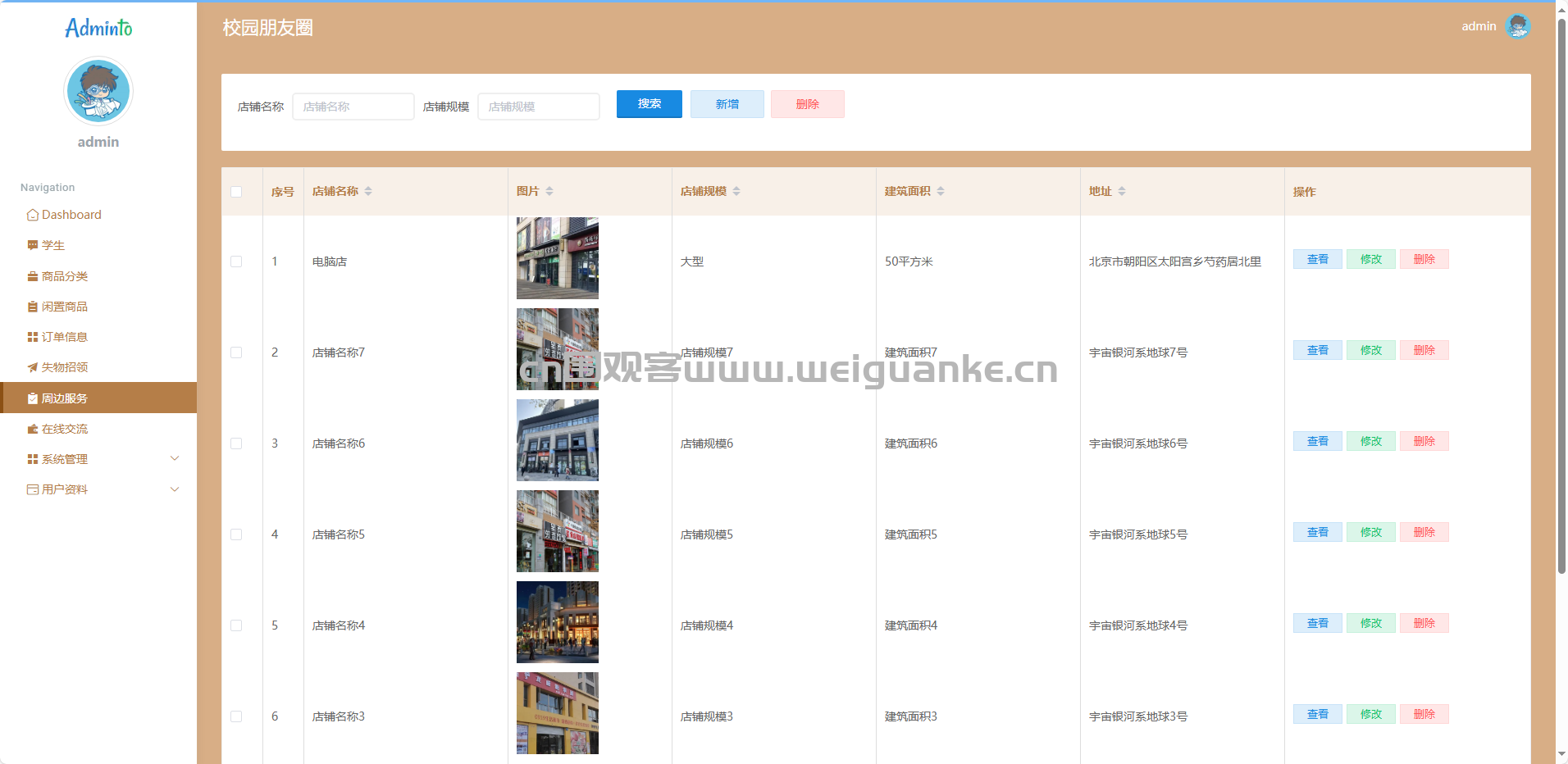The height and width of the screenshot is (764, 1568).
Task: Click the 建筑面积4 cell
Action: pos(911,625)
